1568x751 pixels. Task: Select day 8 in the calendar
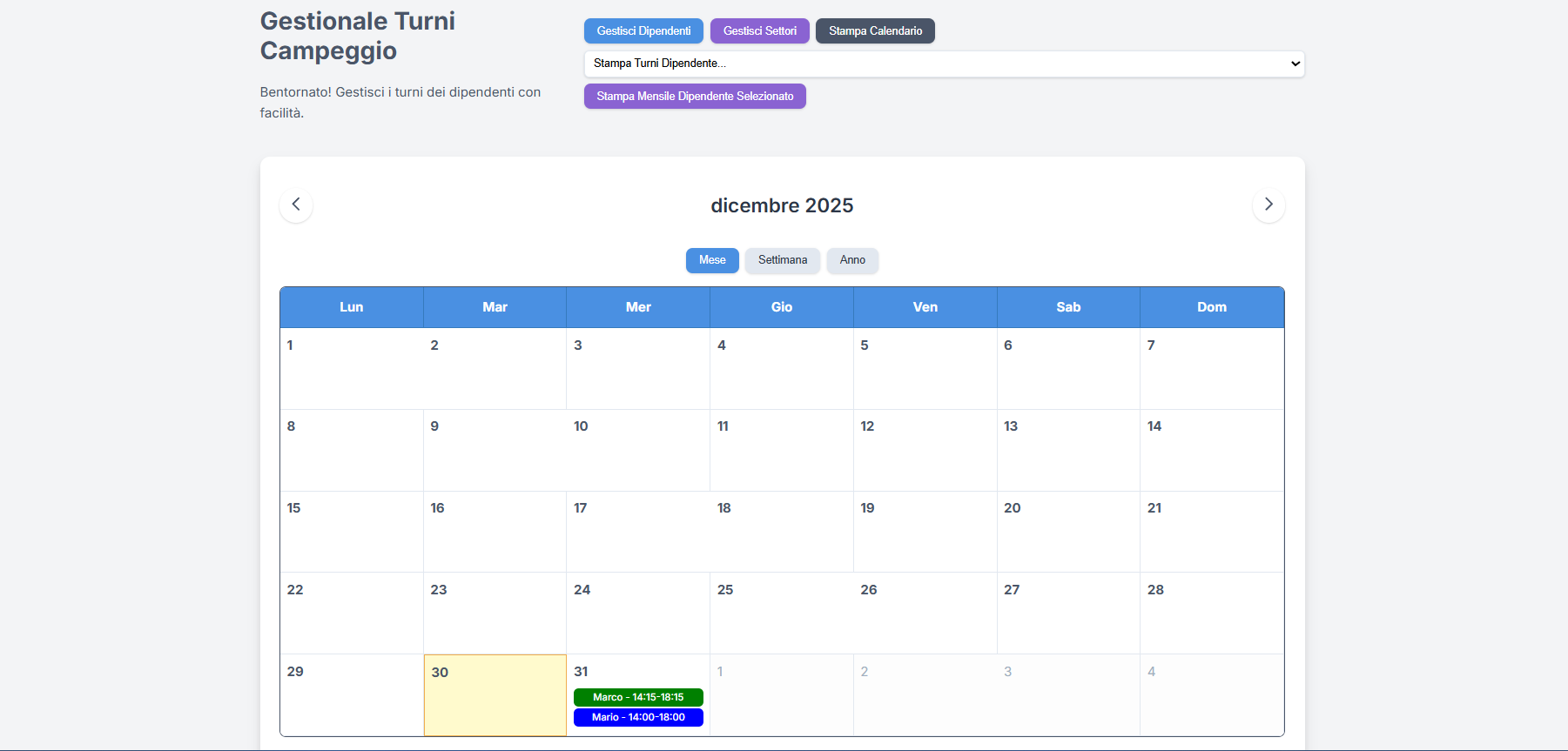click(352, 450)
